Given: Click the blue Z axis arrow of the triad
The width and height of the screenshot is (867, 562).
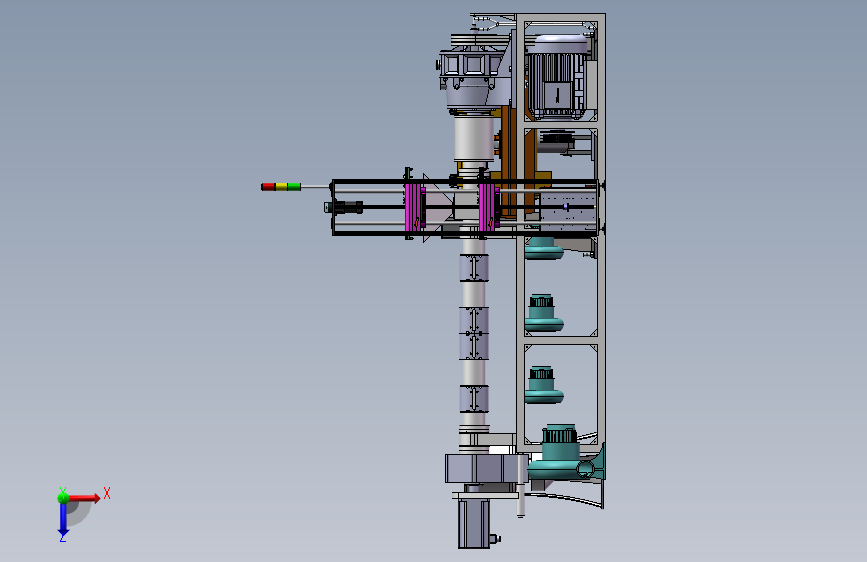Looking at the screenshot, I should [63, 520].
